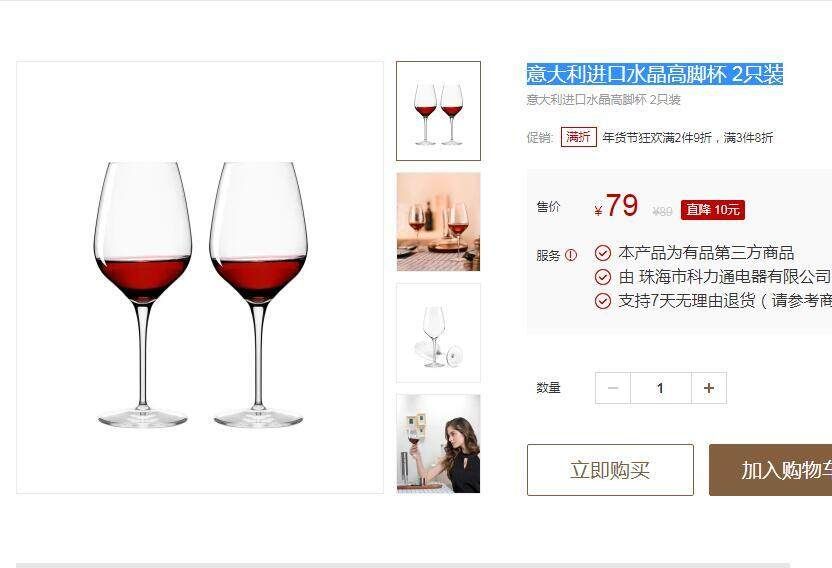
Task: Decrease quantity with the minus button
Action: (613, 388)
